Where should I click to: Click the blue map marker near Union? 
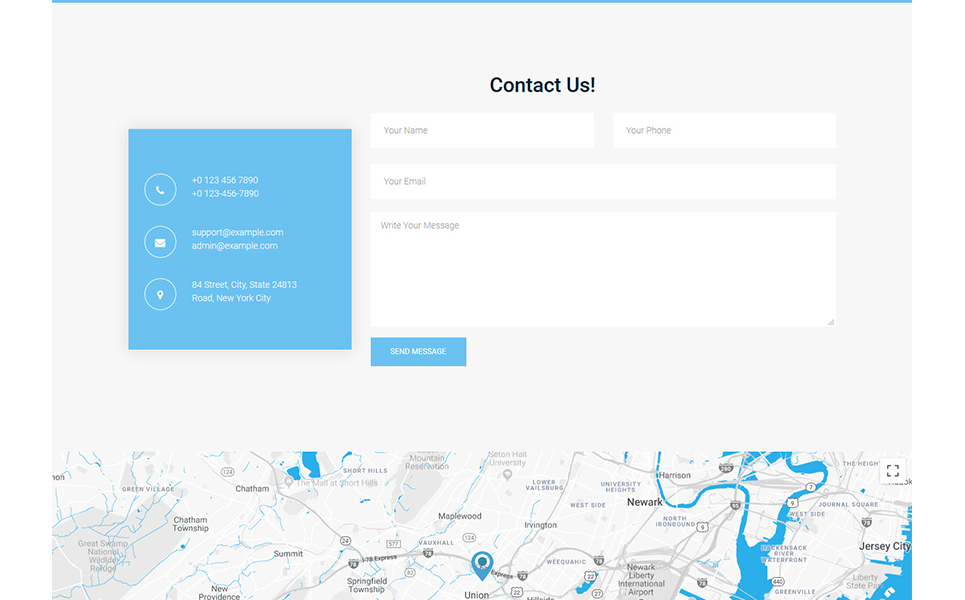coord(482,566)
